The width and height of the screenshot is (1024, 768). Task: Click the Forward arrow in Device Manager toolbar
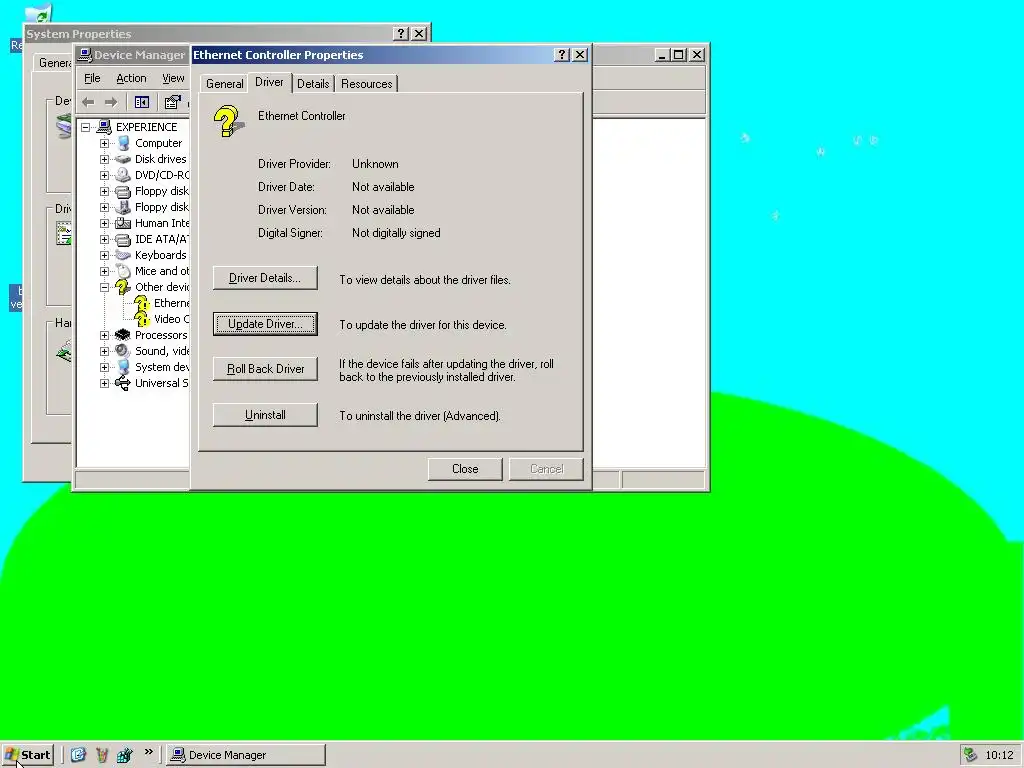(111, 102)
